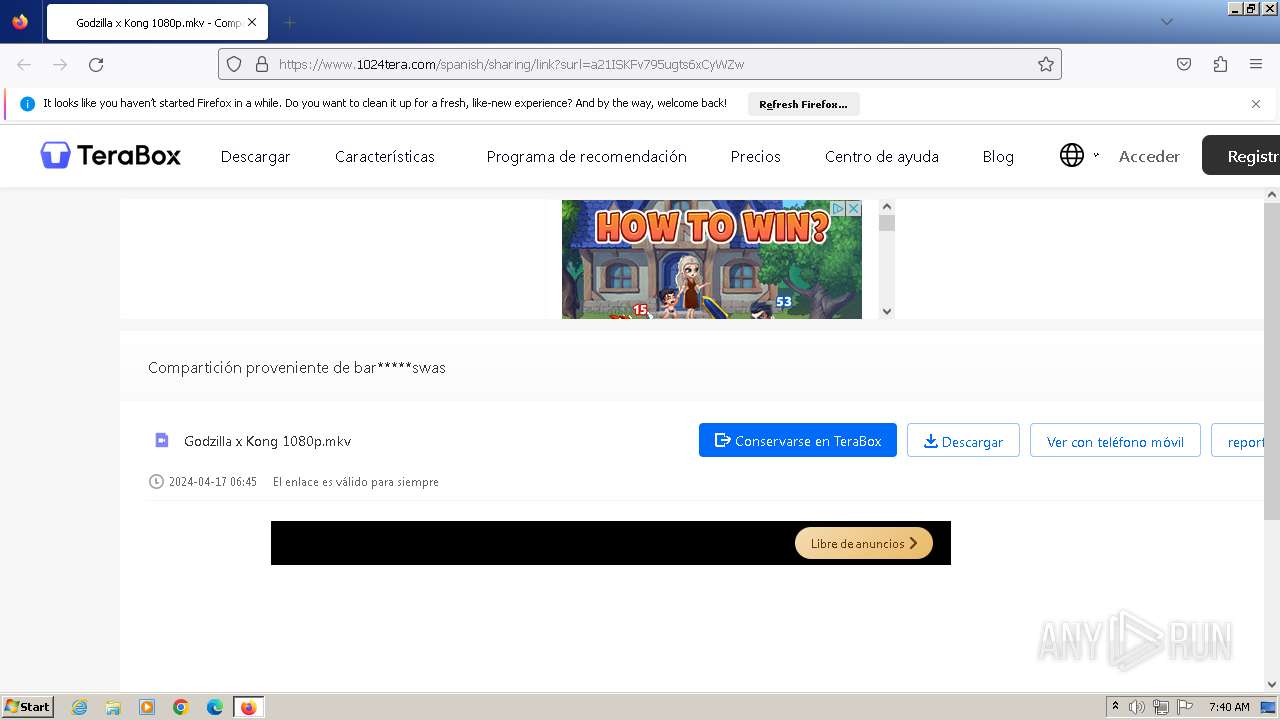
Task: Open a new tab with the plus button
Action: [x=289, y=22]
